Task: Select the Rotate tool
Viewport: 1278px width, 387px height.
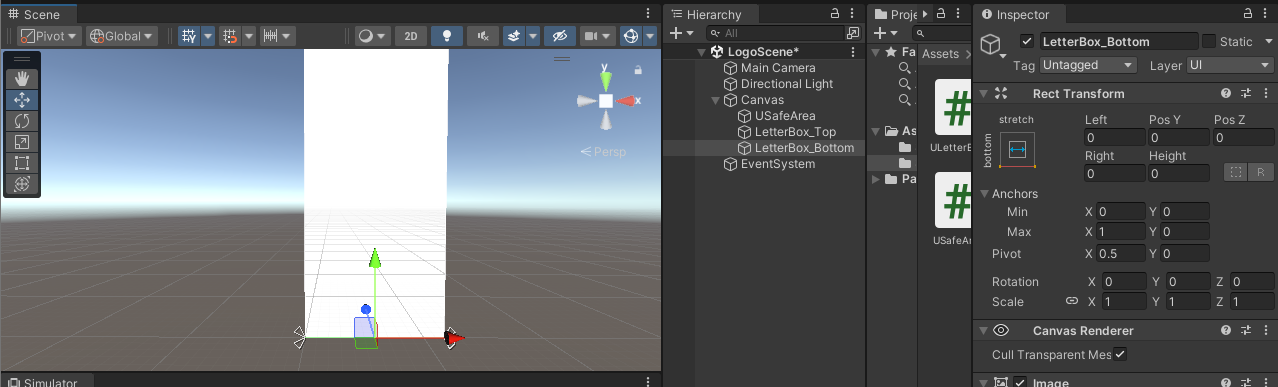Action: (x=22, y=120)
